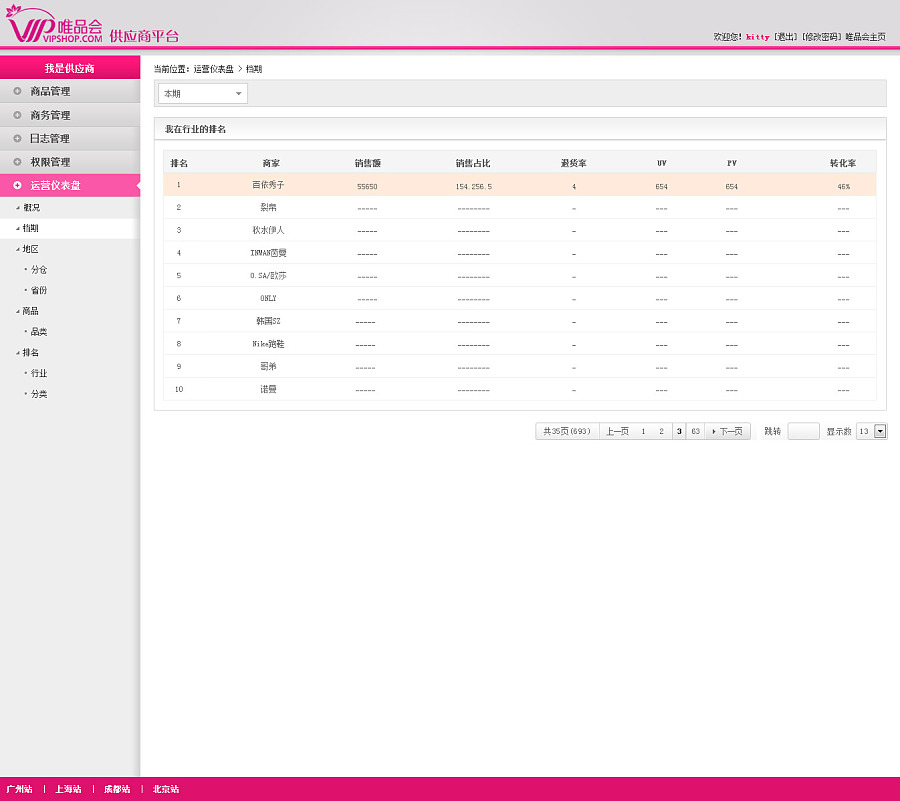Viewport: 900px width, 801px height.
Task: Click the 转化率 column header
Action: coord(843,163)
